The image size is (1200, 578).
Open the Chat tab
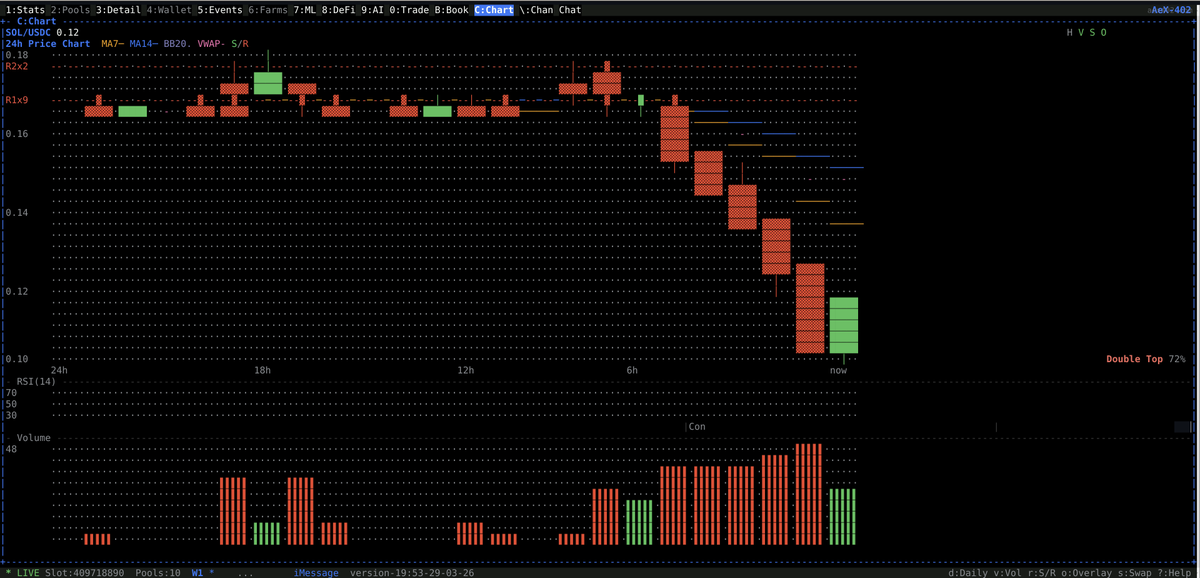coord(570,10)
